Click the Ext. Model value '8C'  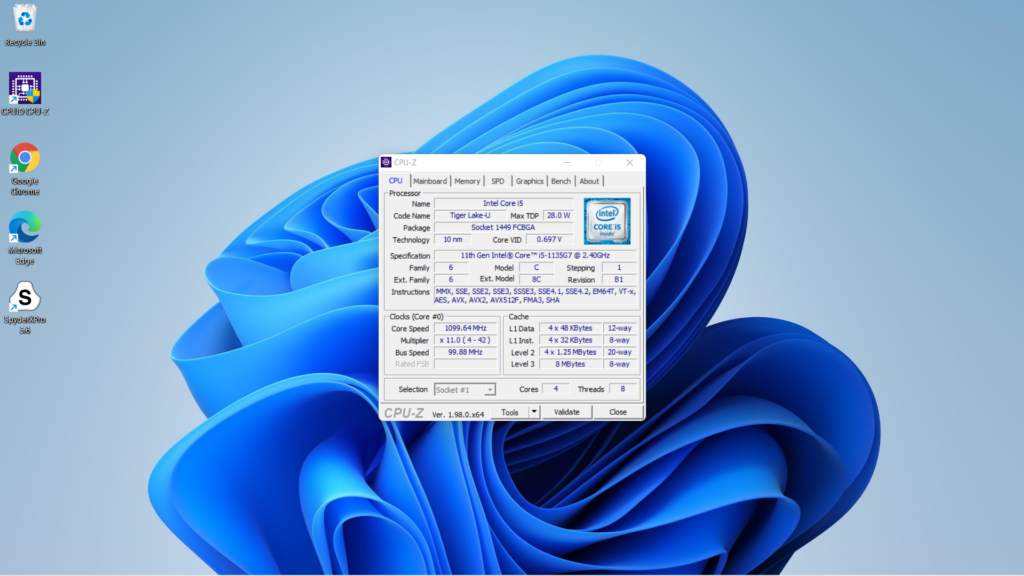[x=536, y=280]
